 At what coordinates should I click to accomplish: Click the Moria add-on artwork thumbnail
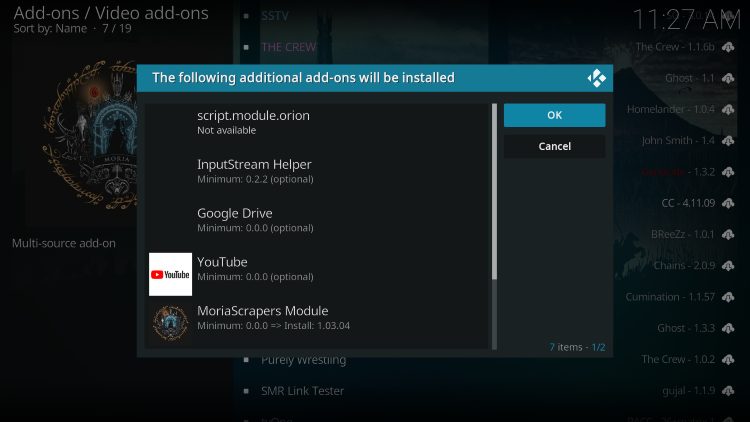click(x=90, y=134)
